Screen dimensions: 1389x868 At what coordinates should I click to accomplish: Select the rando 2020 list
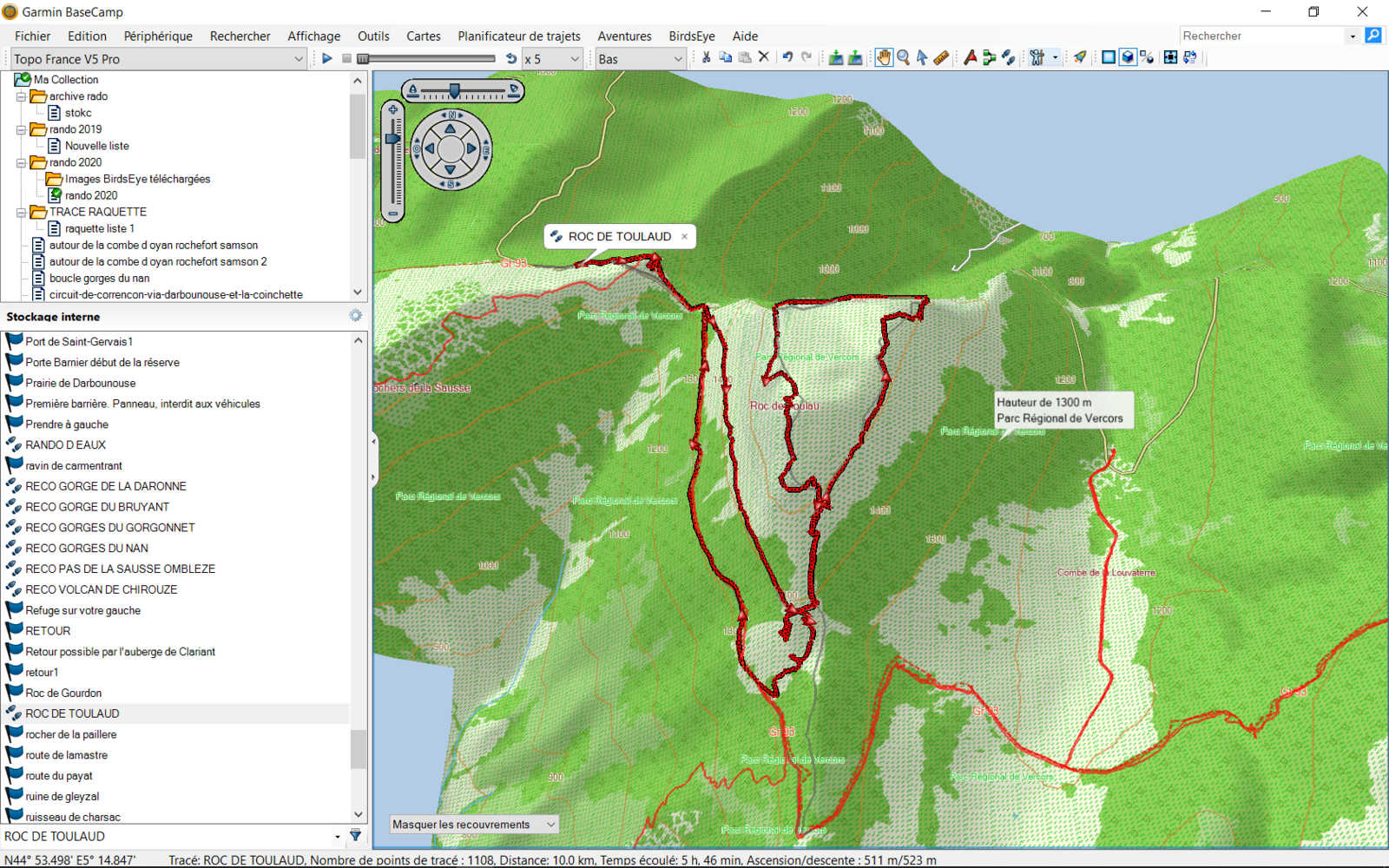(x=91, y=195)
